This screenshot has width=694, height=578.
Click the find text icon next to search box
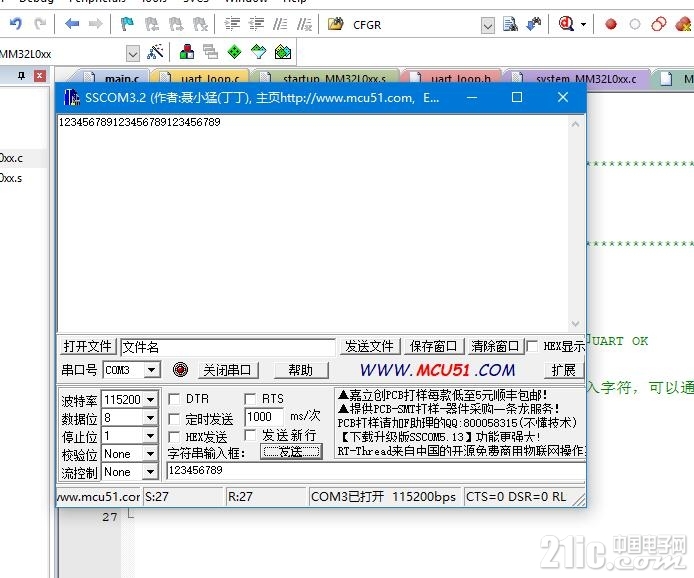(x=510, y=24)
